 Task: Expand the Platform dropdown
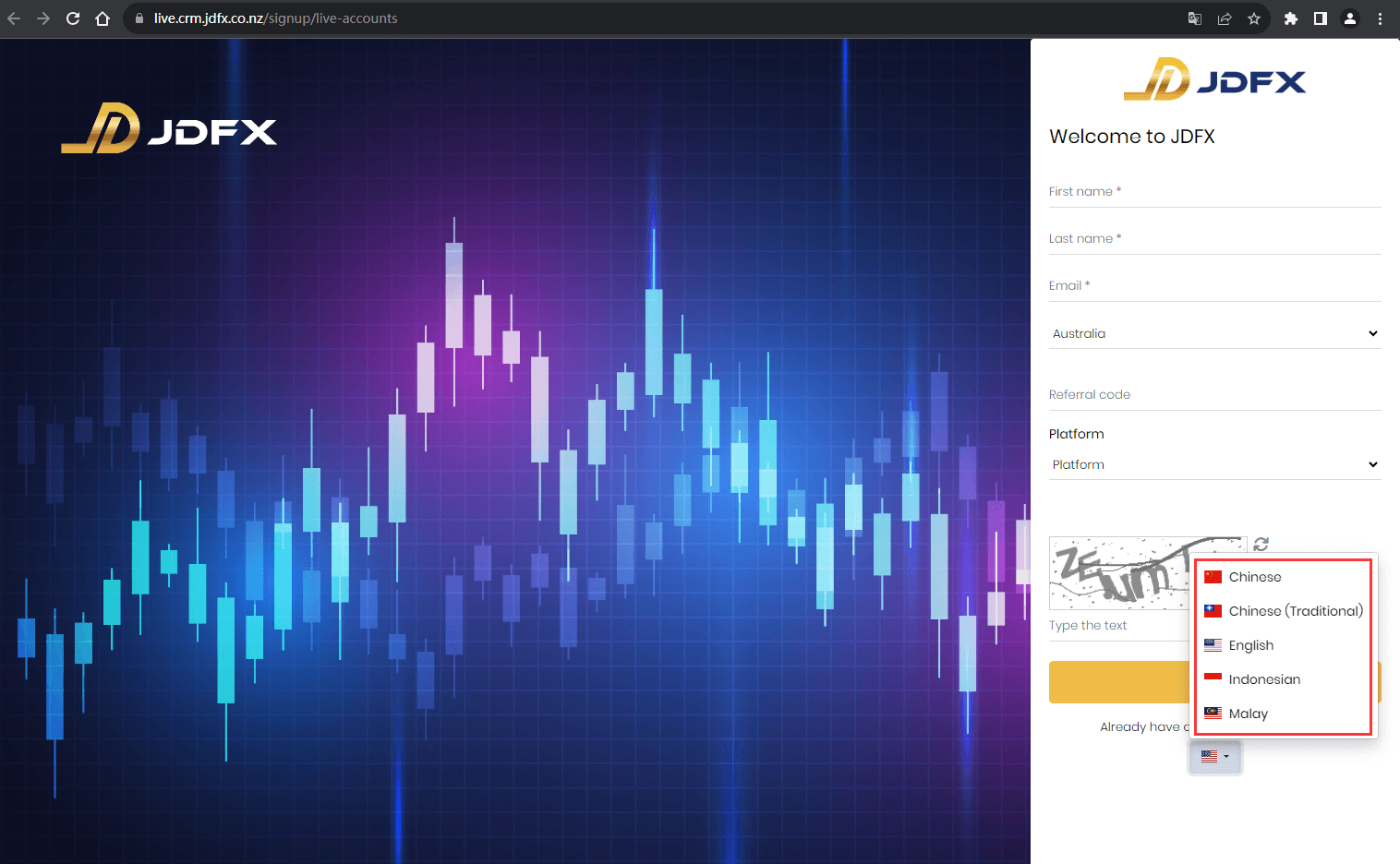tap(1214, 464)
